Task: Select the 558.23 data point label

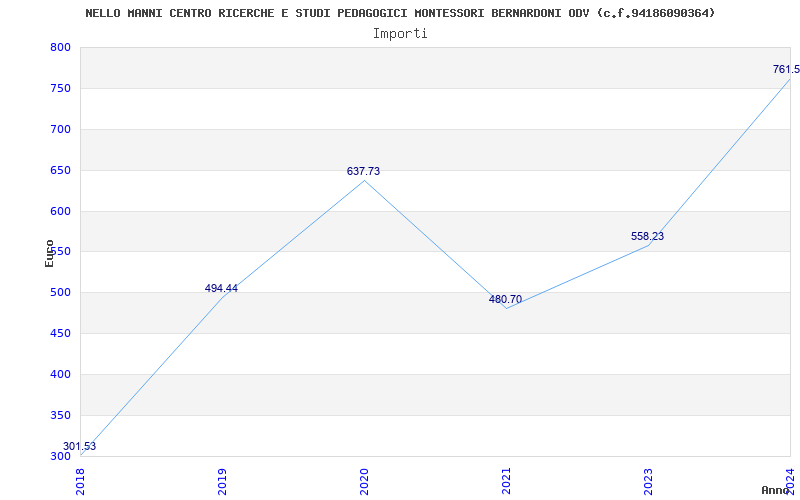Action: click(647, 236)
